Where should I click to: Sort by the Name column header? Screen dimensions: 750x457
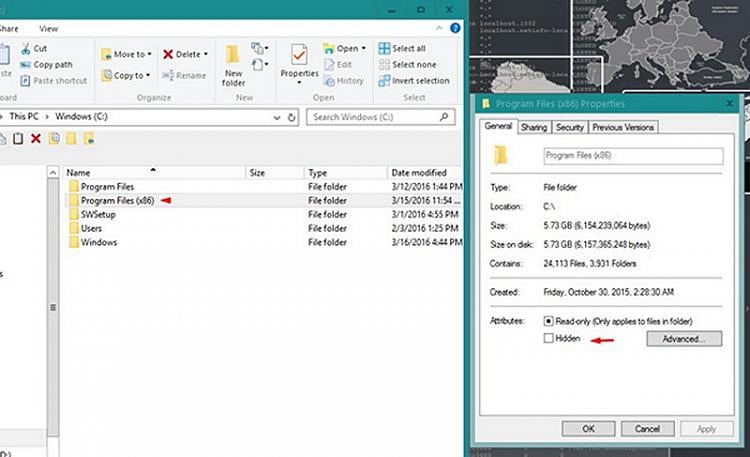(x=154, y=173)
